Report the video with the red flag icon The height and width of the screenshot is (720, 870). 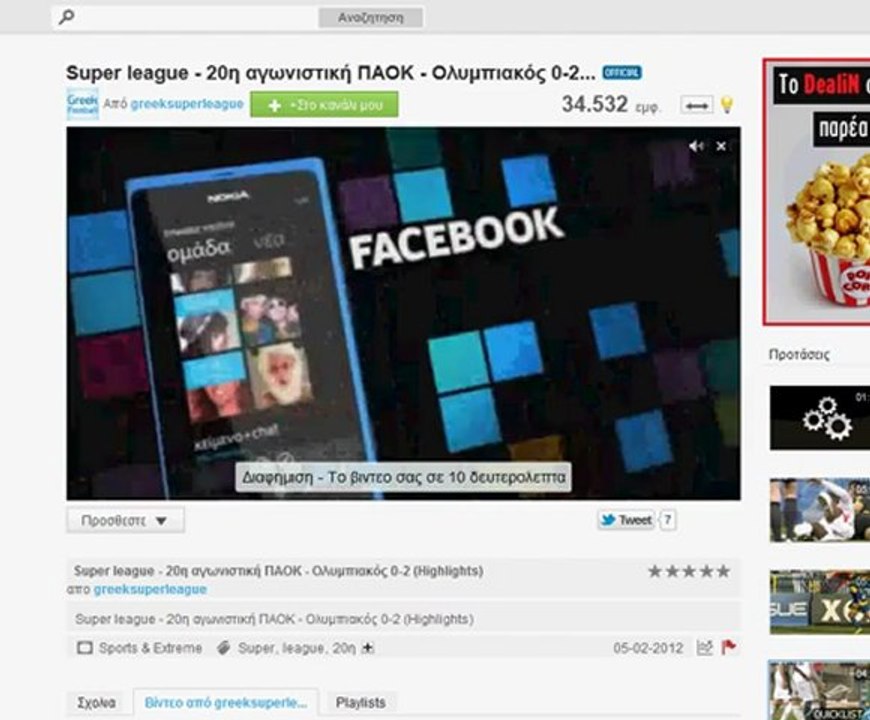tap(729, 647)
